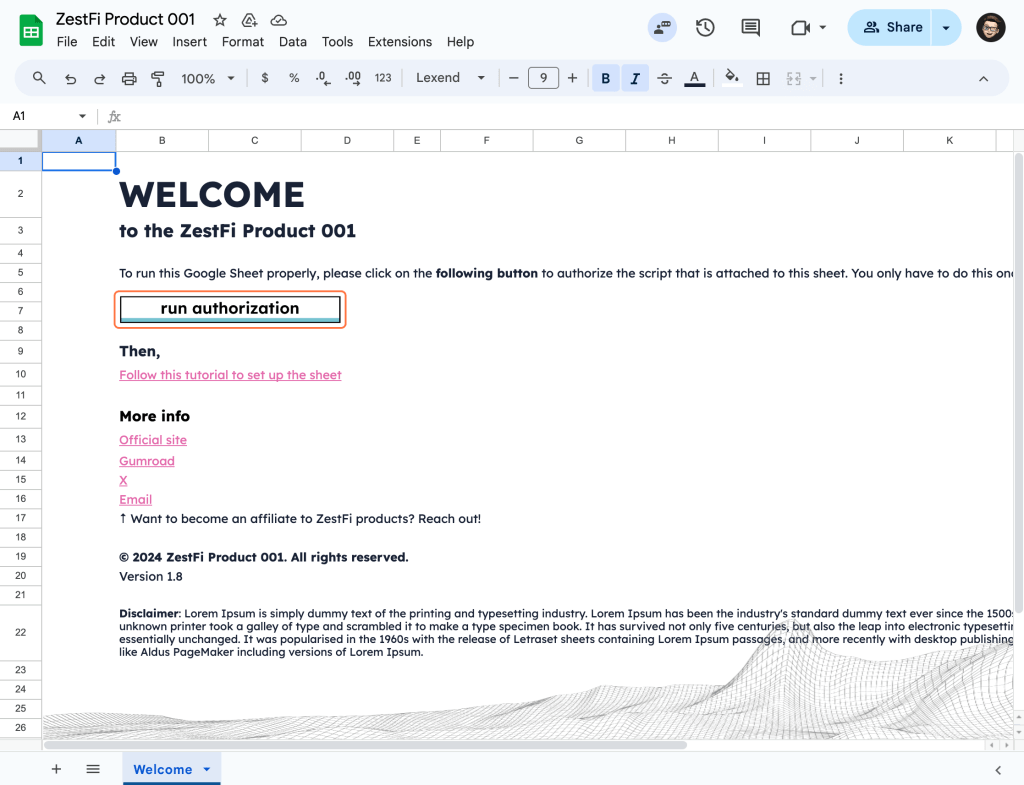Image resolution: width=1024 pixels, height=785 pixels.
Task: Click the Print icon
Action: (129, 77)
